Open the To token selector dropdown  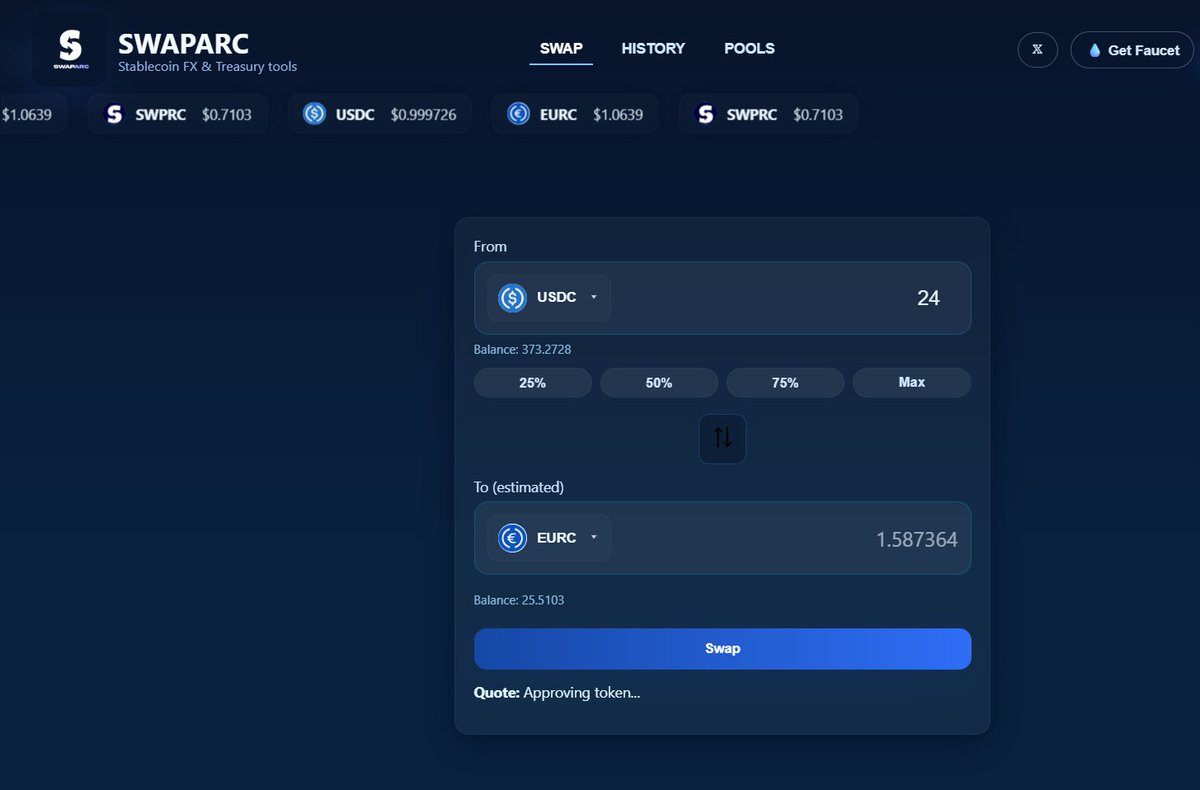[x=593, y=537]
